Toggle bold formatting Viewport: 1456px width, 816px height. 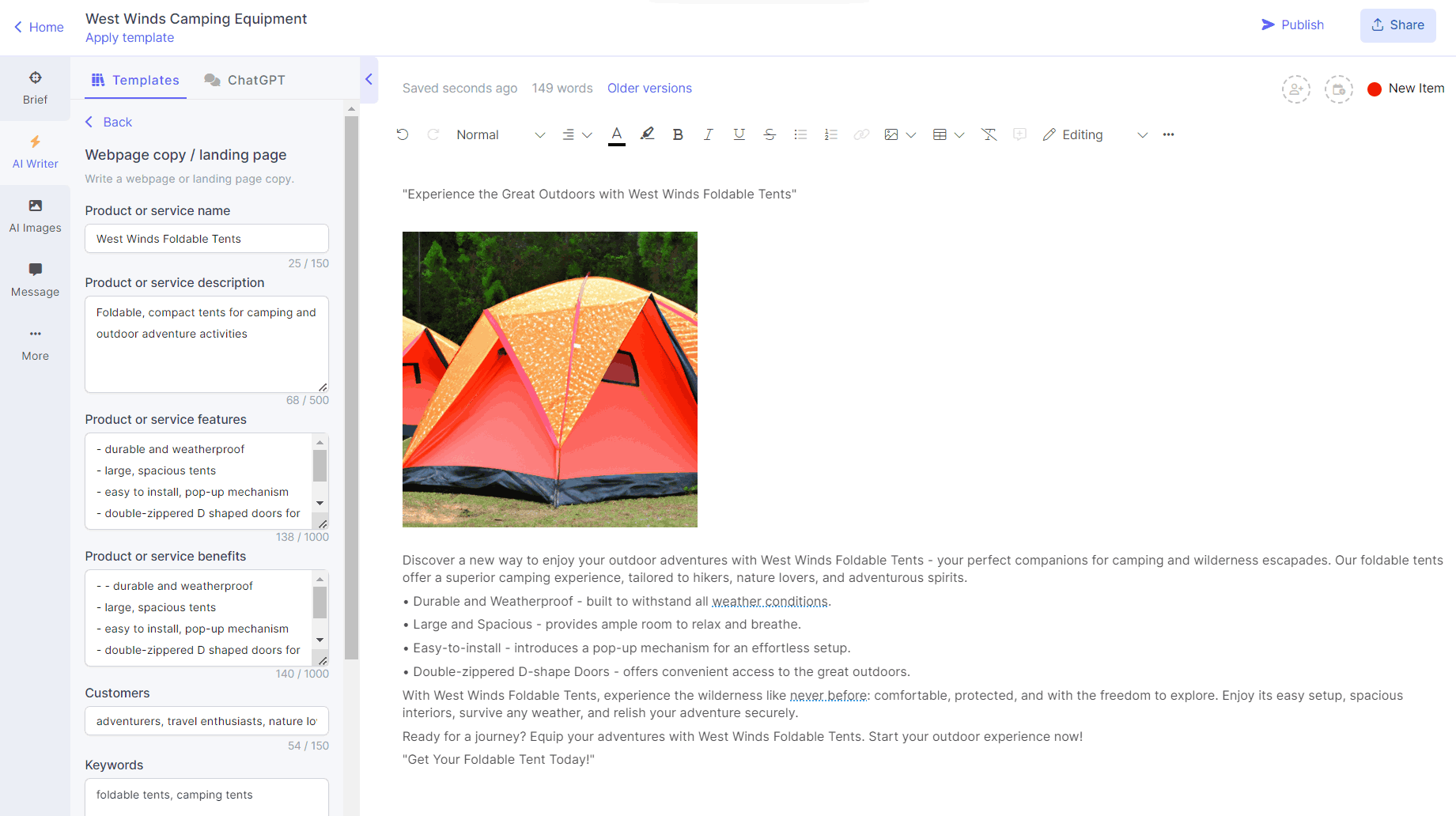tap(678, 134)
